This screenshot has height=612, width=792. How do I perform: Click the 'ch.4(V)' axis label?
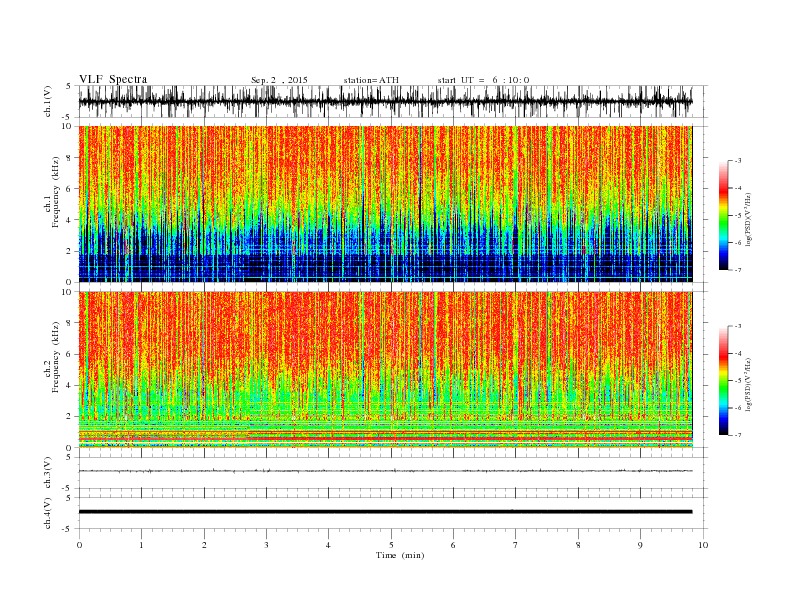click(x=48, y=513)
